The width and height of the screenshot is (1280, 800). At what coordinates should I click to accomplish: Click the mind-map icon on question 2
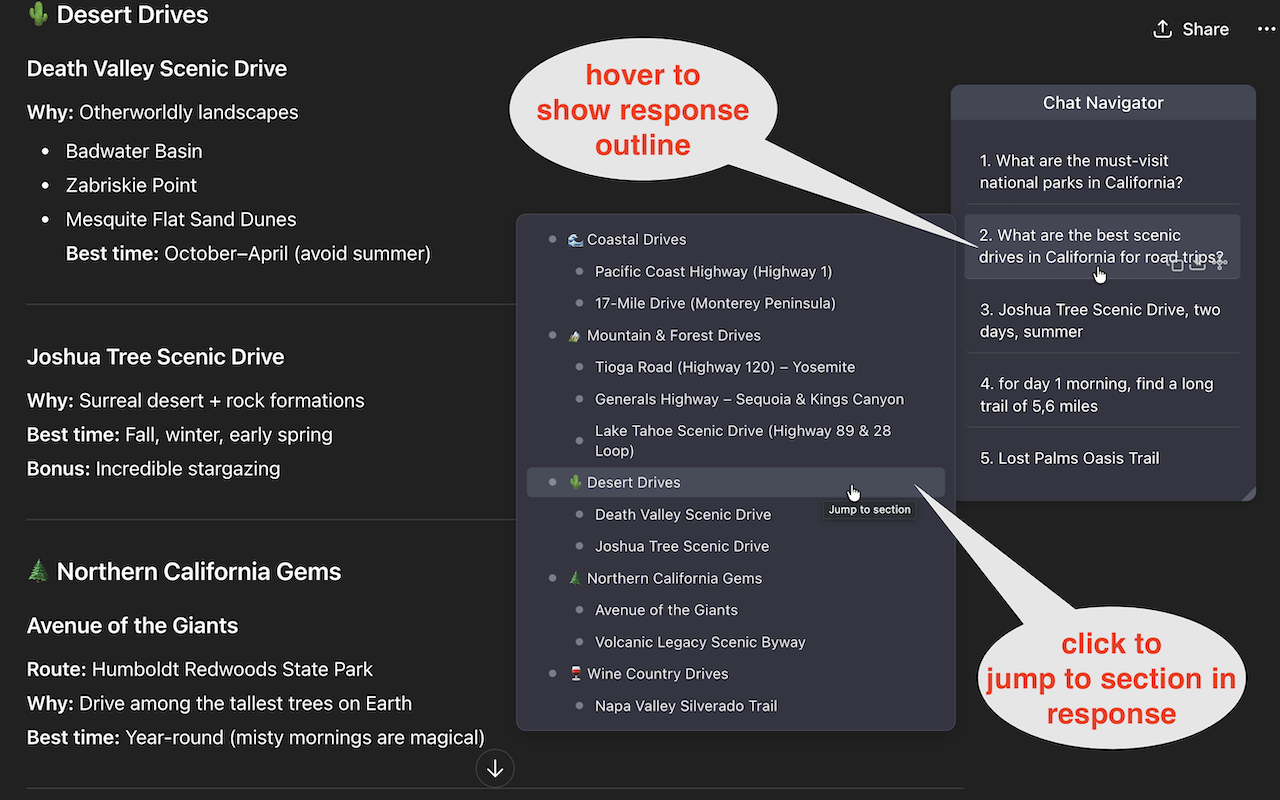click(1220, 263)
